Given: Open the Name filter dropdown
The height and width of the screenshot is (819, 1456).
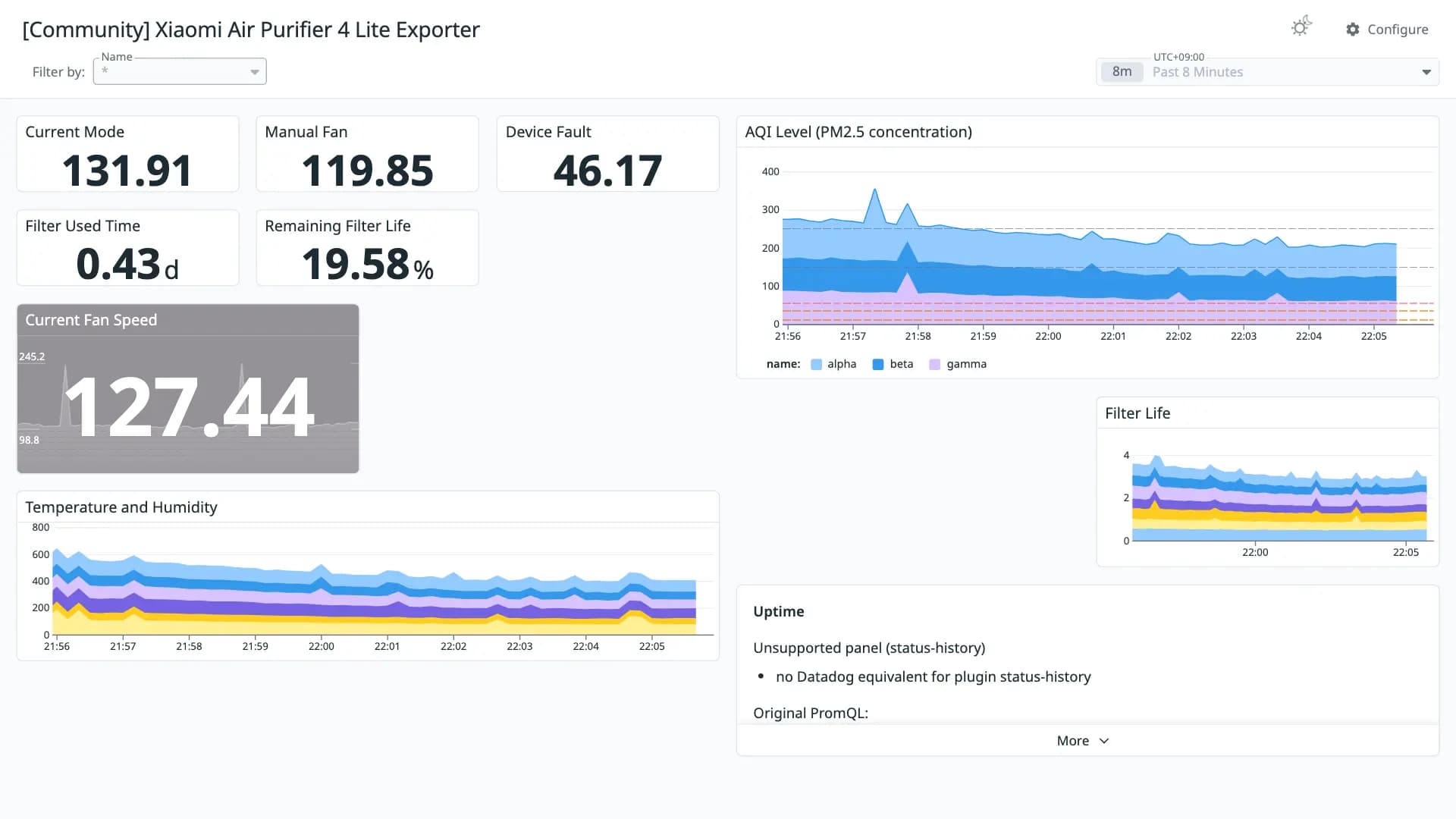Looking at the screenshot, I should coord(180,71).
